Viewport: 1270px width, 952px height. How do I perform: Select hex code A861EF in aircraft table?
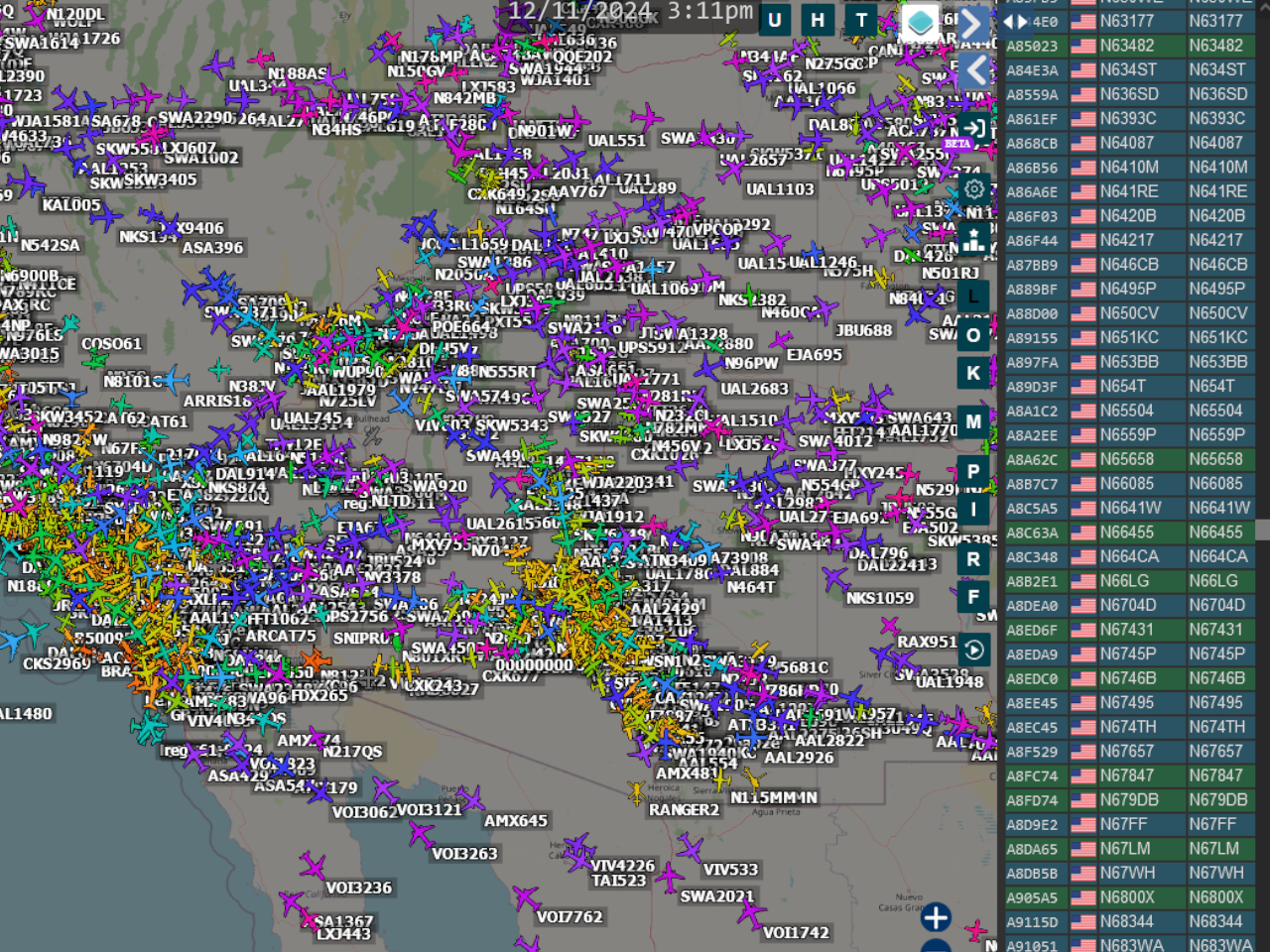coord(1032,119)
